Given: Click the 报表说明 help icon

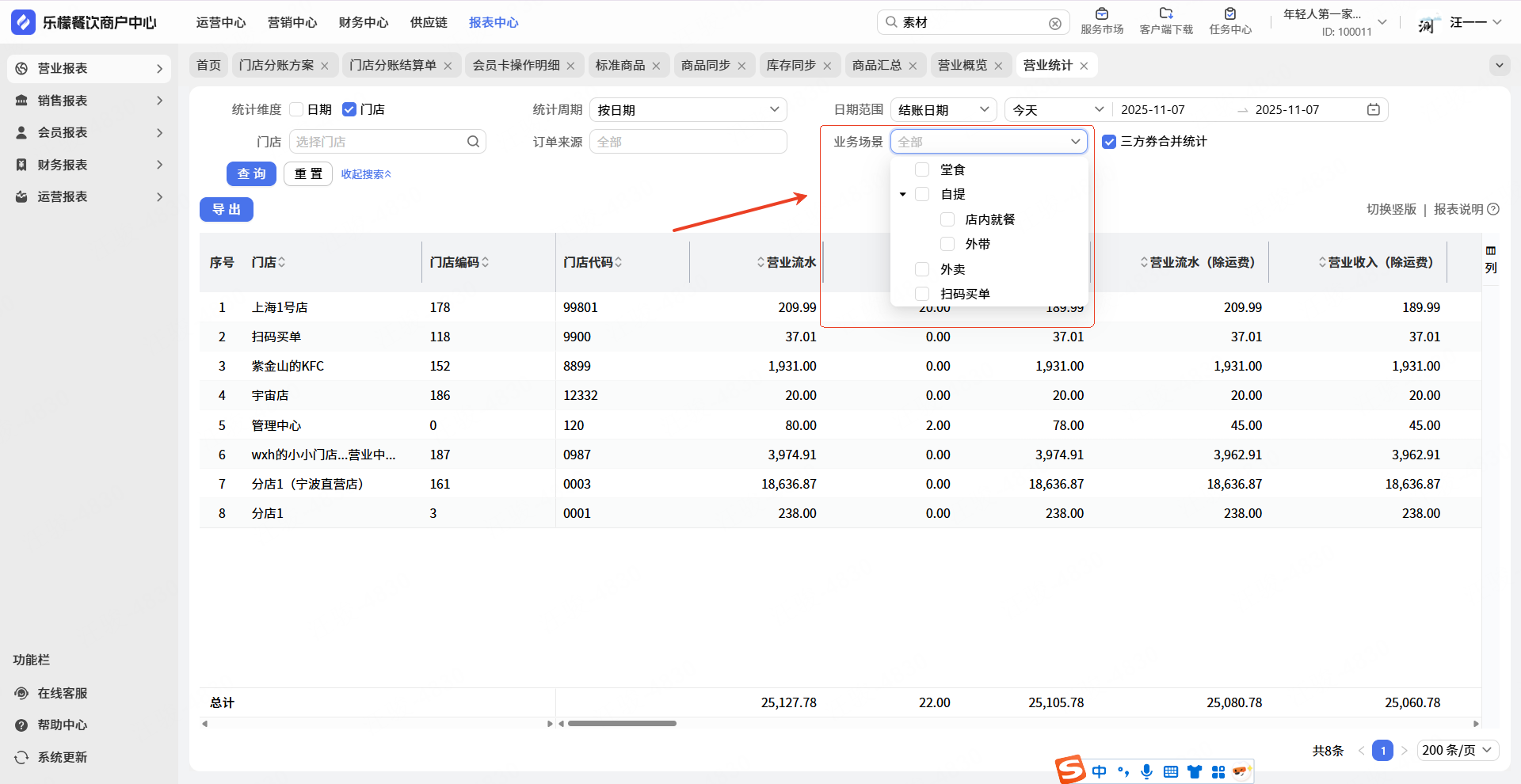Looking at the screenshot, I should [1493, 209].
